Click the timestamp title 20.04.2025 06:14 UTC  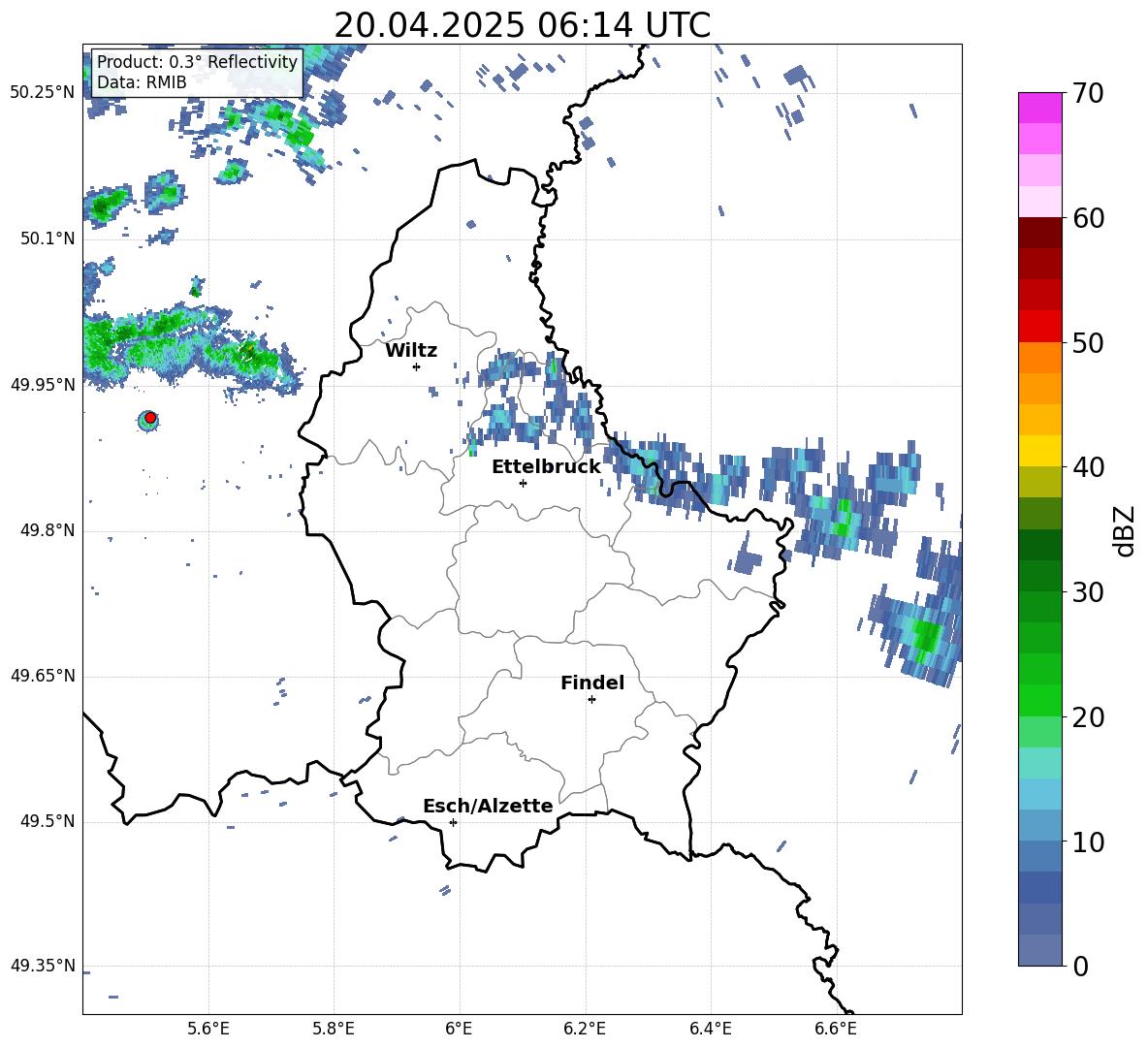(x=522, y=25)
